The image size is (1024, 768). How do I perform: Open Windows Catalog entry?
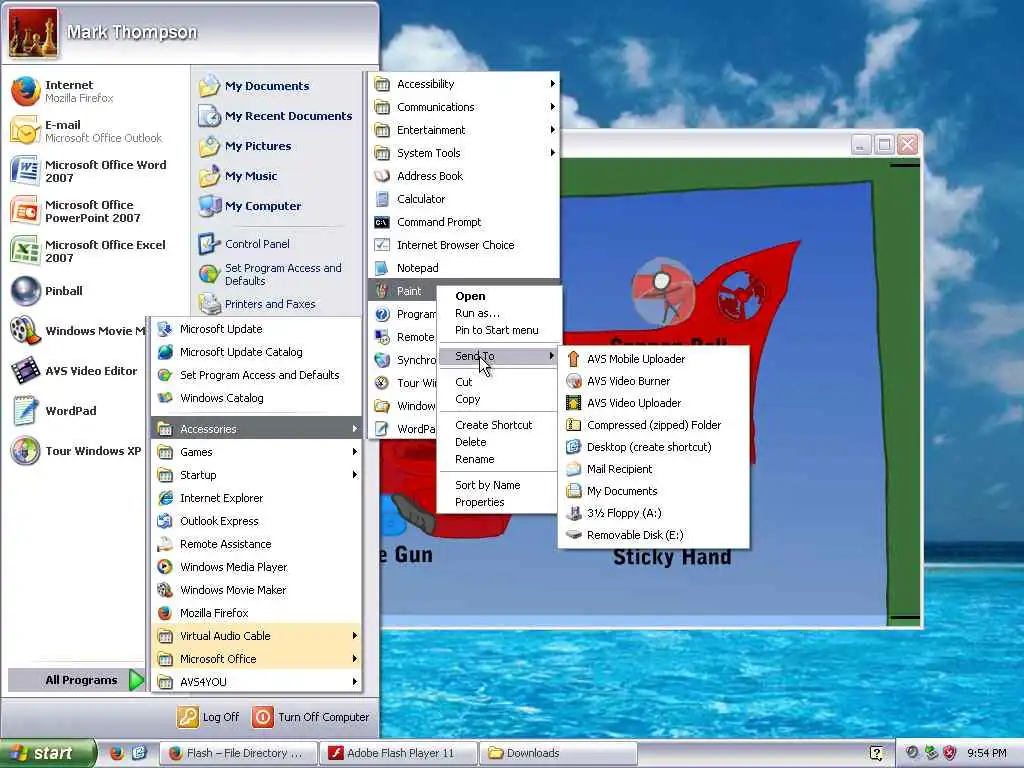pos(257,398)
